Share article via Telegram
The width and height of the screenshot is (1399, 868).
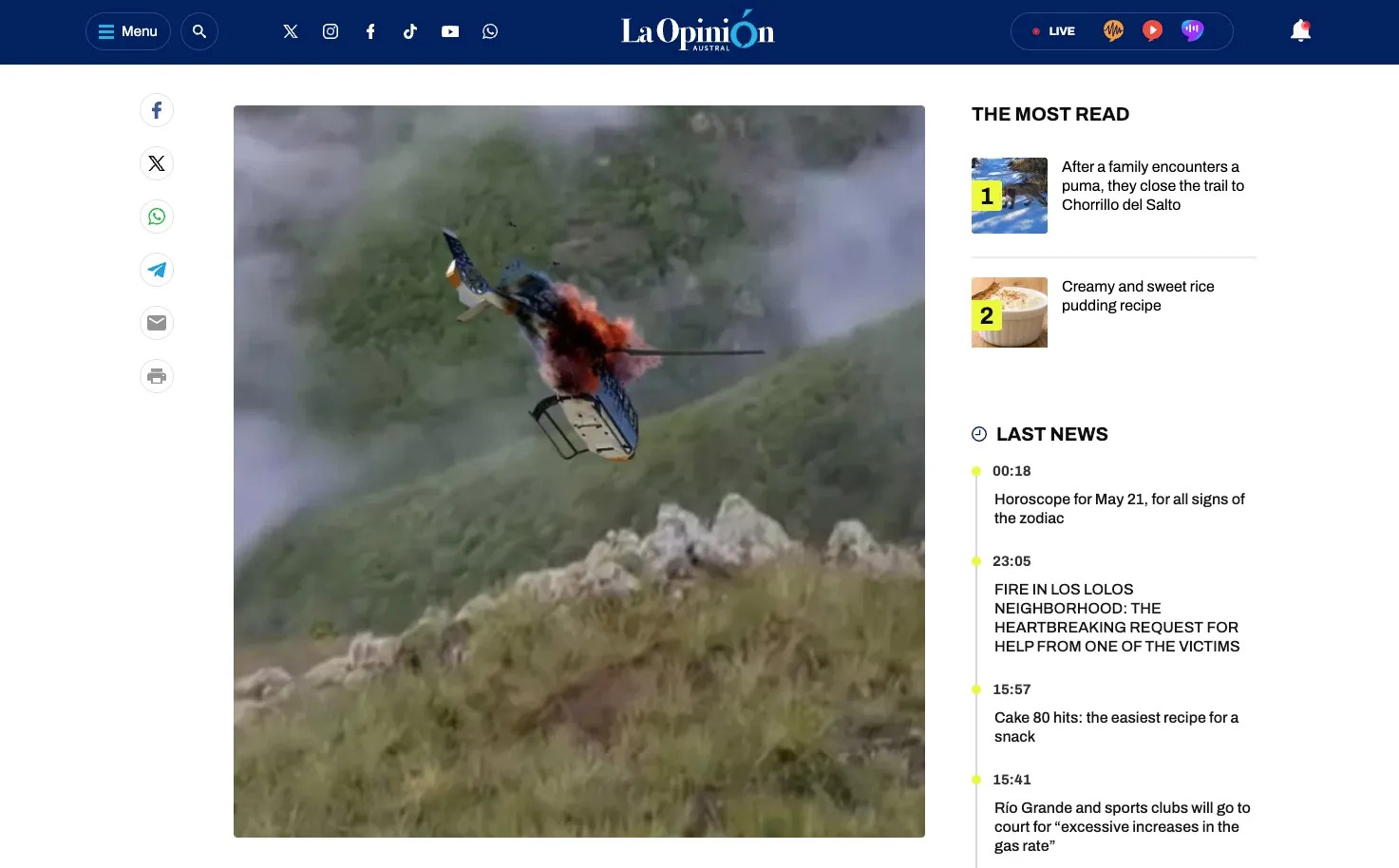pos(157,270)
